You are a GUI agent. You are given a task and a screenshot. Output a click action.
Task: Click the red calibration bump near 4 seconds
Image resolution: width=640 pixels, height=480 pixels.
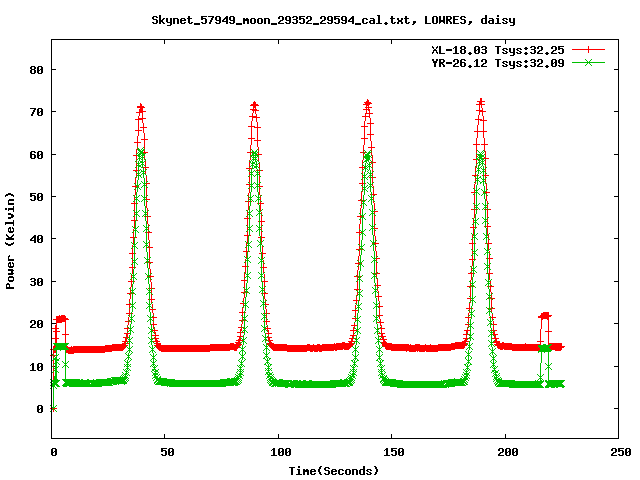(x=61, y=319)
